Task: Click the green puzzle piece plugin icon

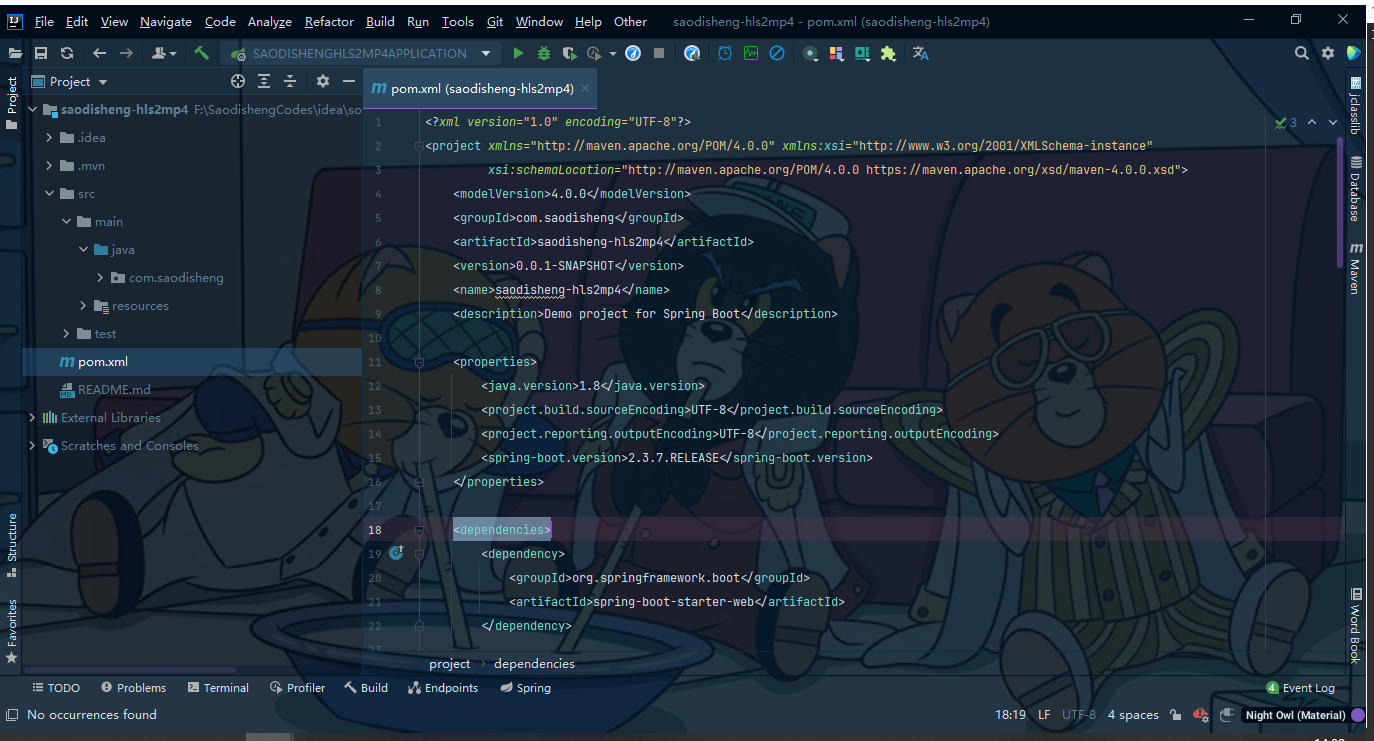Action: 888,53
